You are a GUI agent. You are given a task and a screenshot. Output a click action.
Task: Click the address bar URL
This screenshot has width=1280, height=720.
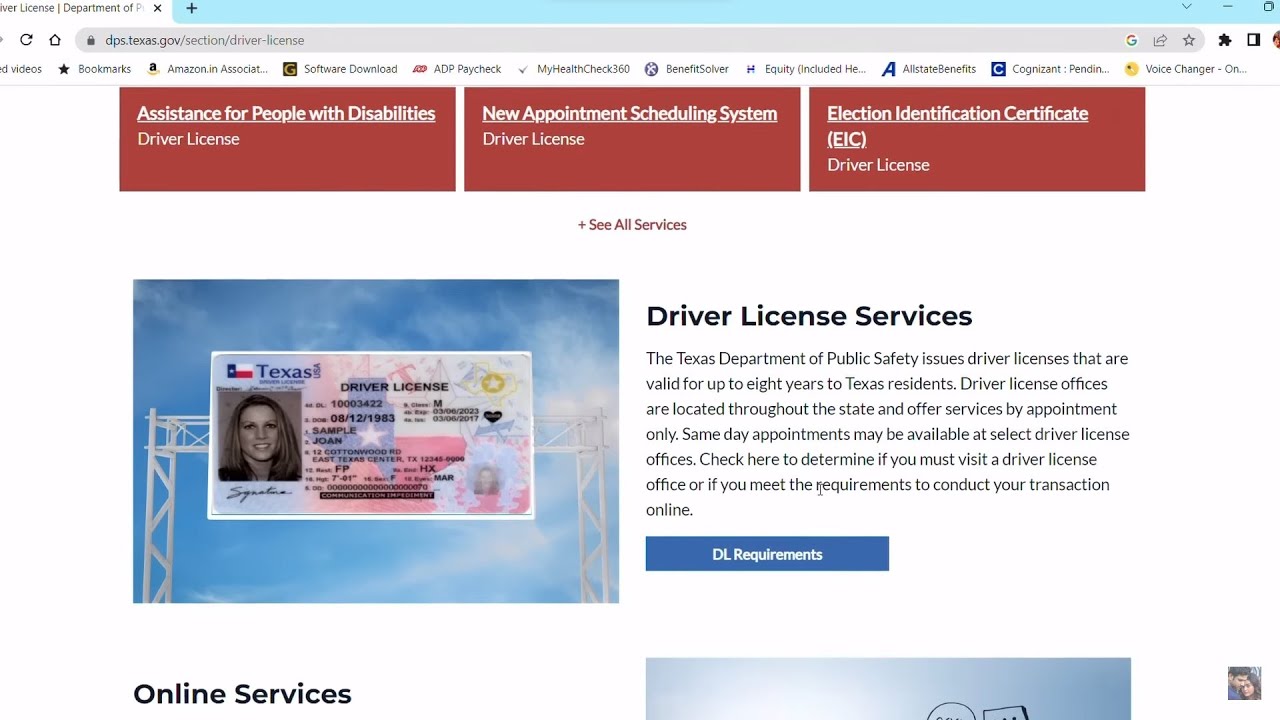click(x=205, y=40)
